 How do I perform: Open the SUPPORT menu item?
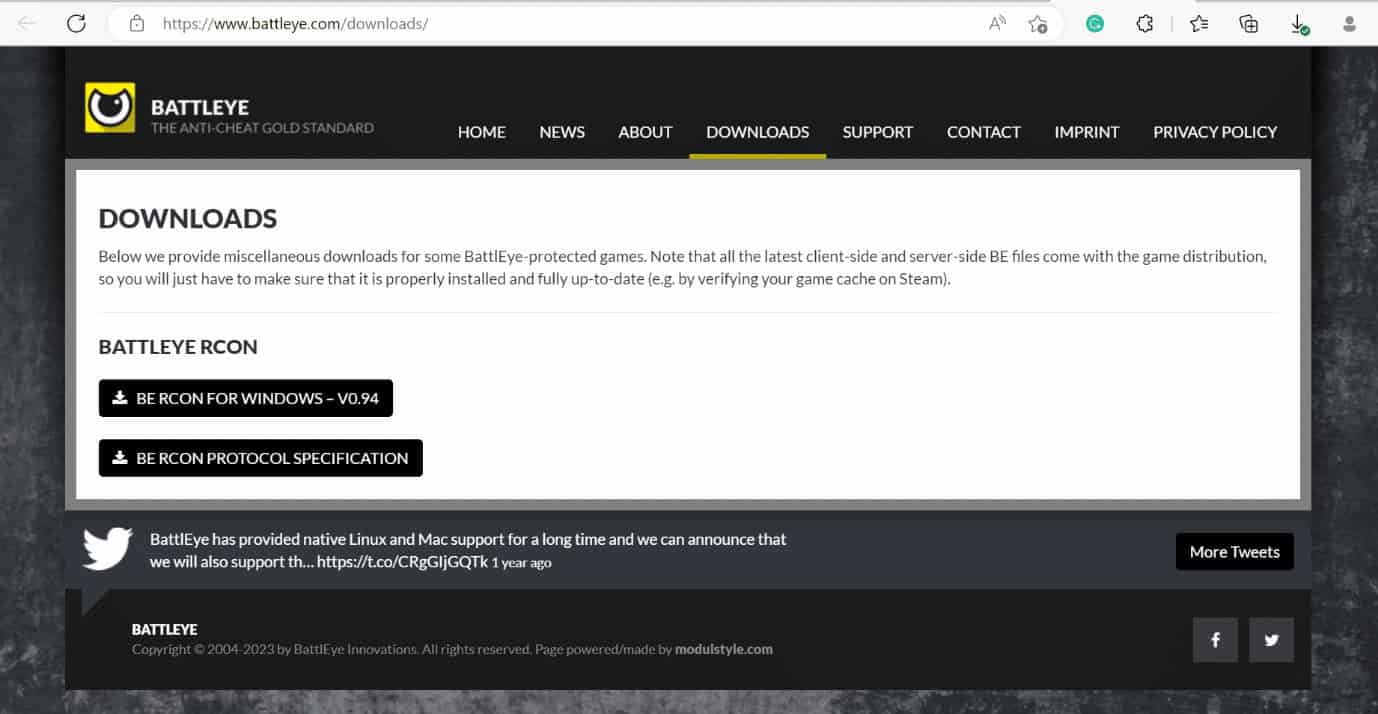[878, 131]
